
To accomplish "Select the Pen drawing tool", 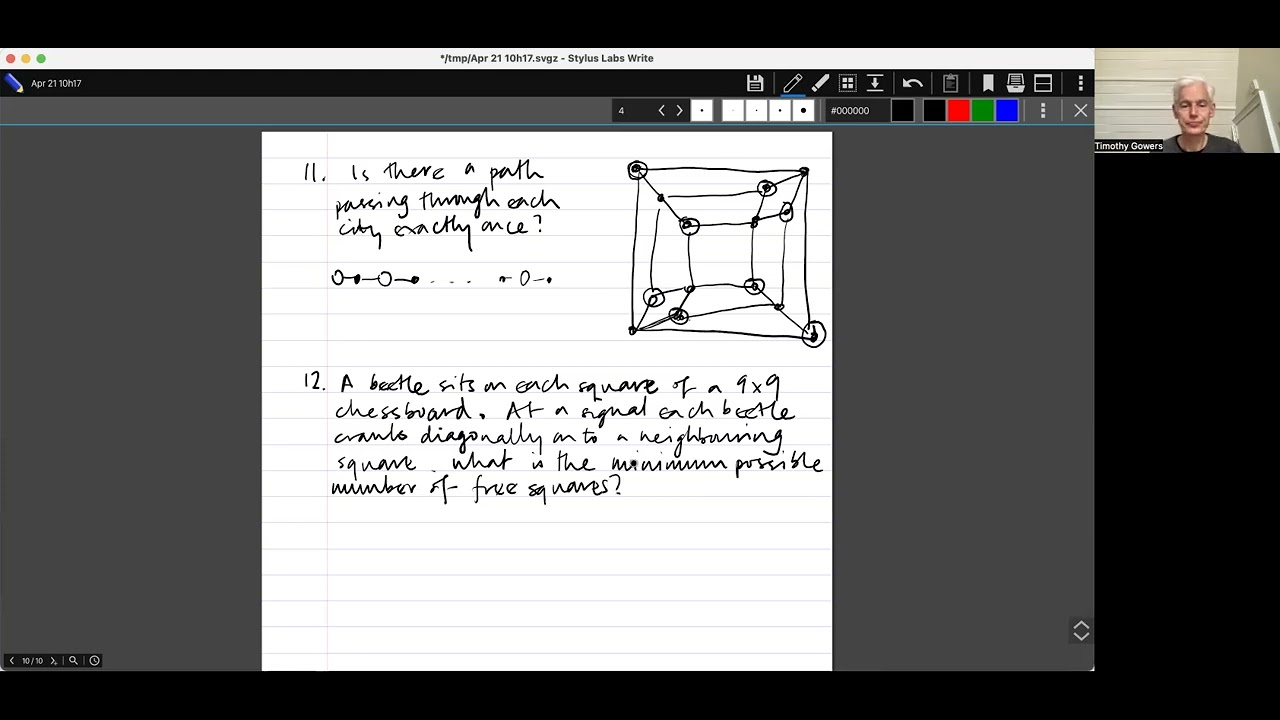I will pyautogui.click(x=793, y=83).
